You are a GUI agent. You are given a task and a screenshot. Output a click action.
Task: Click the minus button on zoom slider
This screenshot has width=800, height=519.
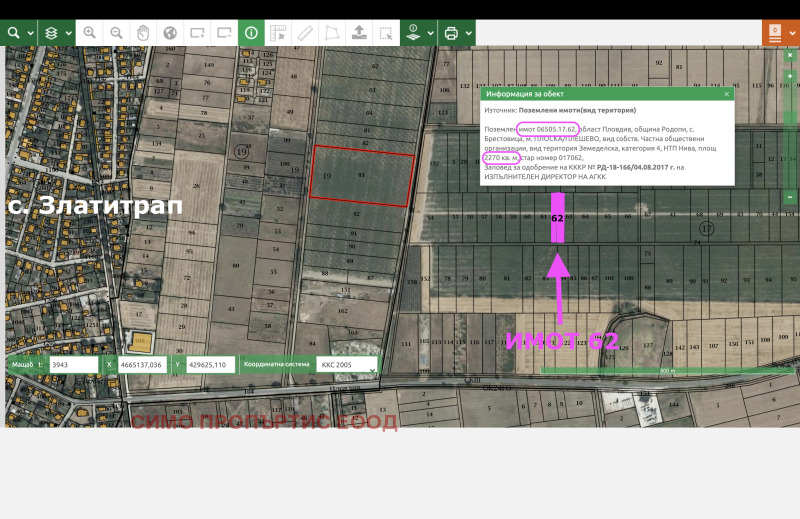pyautogui.click(x=789, y=197)
